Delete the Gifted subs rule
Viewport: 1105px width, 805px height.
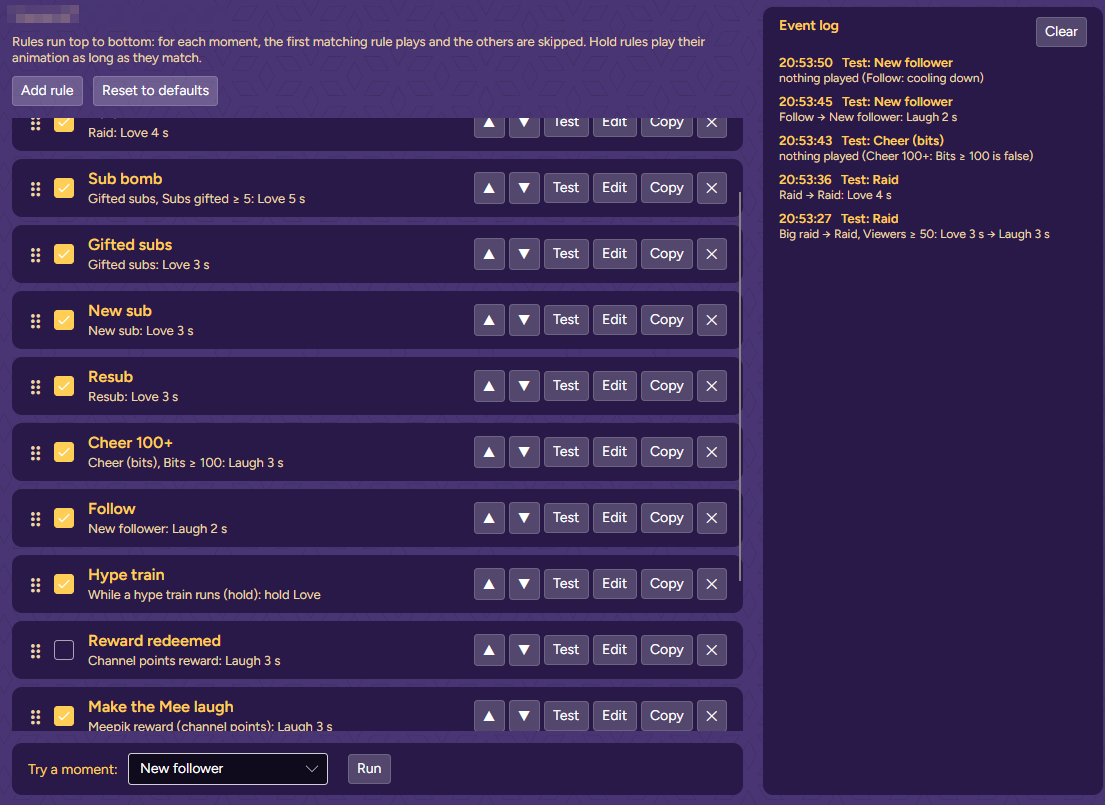[x=712, y=254]
